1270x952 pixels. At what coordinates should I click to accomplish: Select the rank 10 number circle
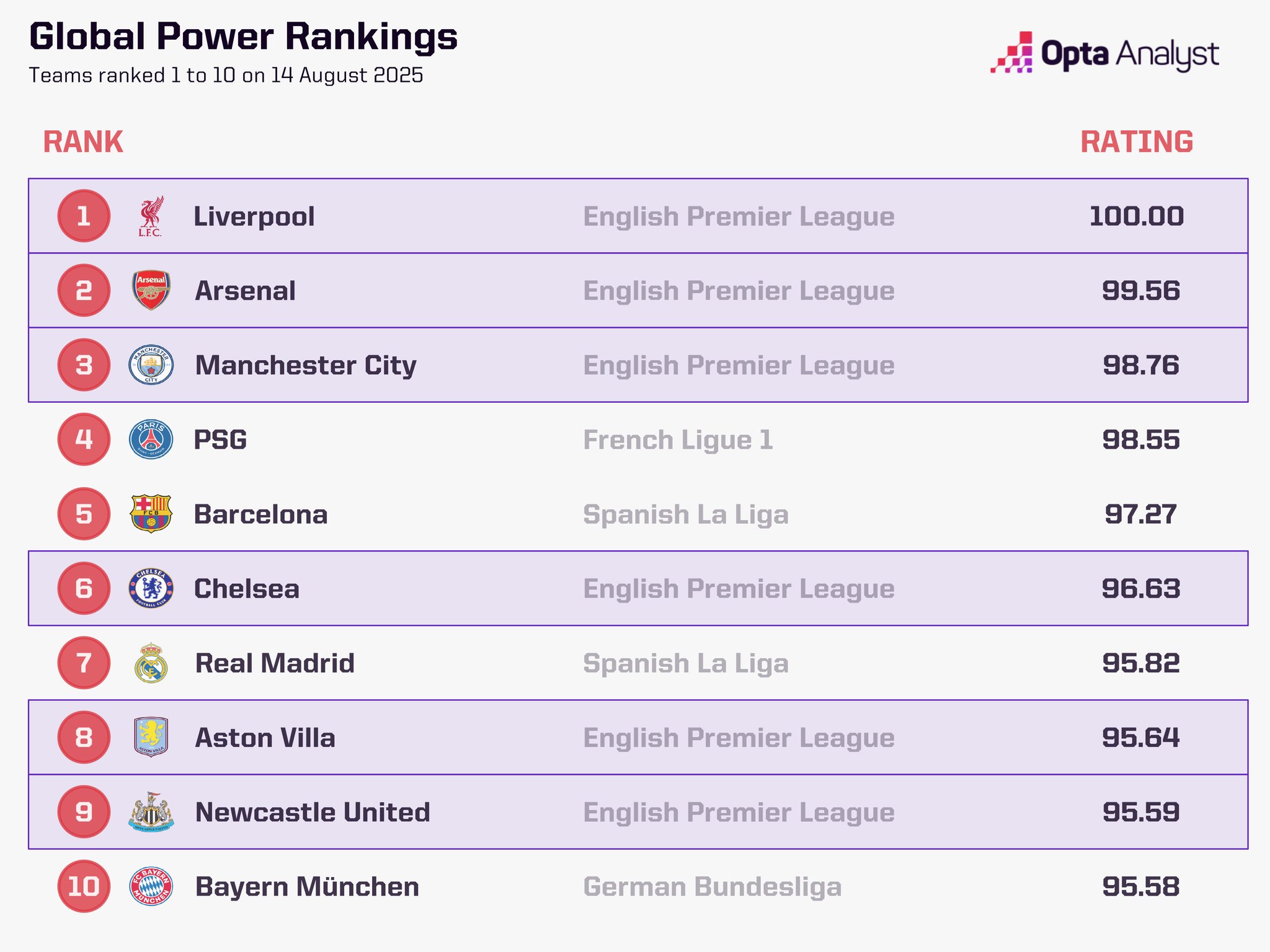click(84, 886)
